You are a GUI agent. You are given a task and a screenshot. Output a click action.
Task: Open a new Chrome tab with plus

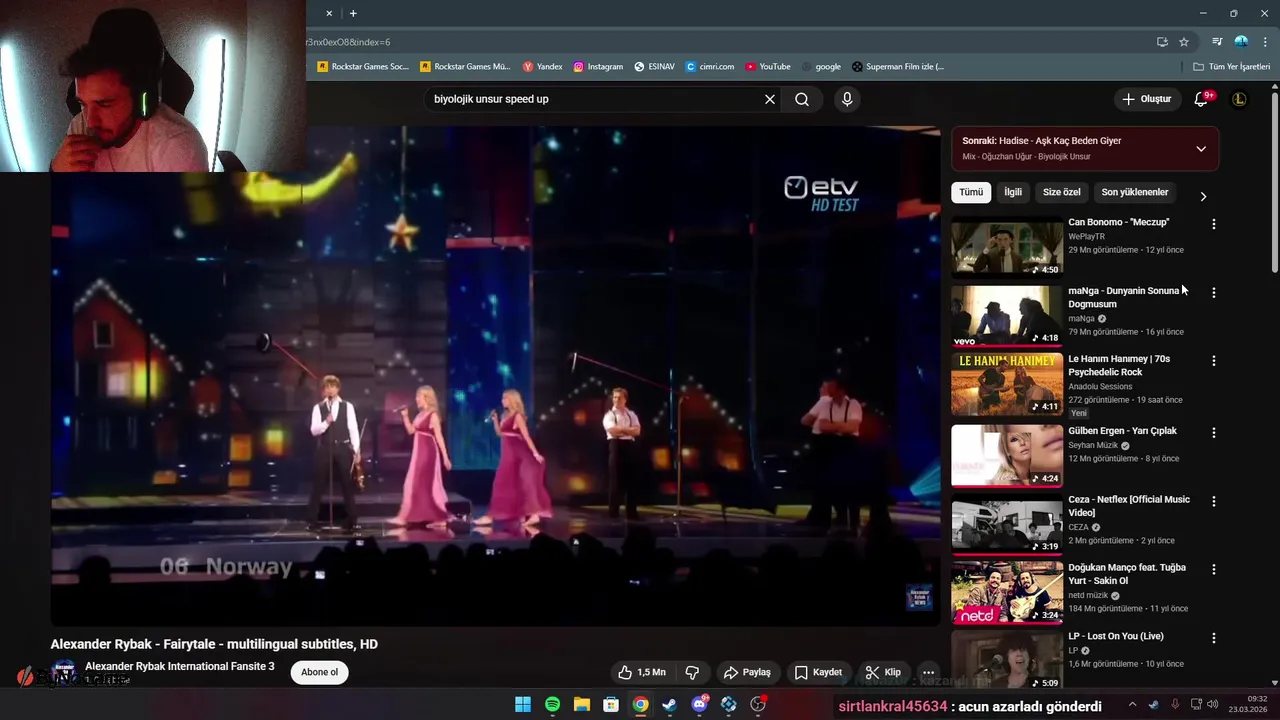click(x=353, y=13)
